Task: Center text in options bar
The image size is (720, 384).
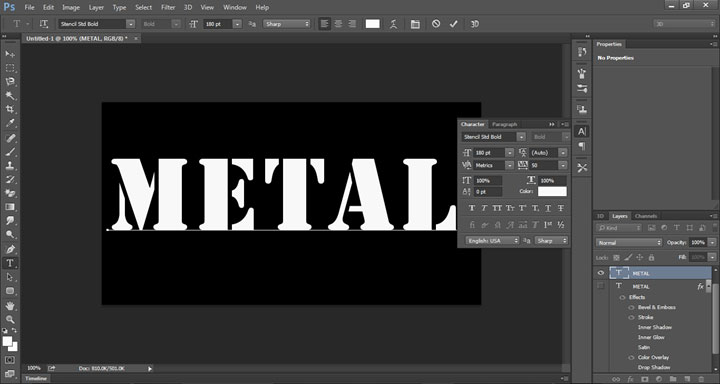Action: (x=338, y=24)
